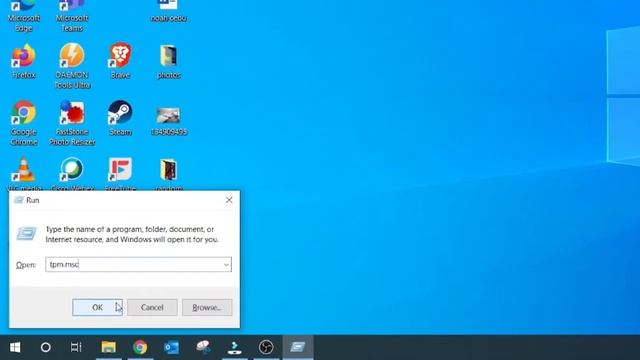640x360 pixels.
Task: Select the Cisco Webex desktop icon
Action: point(72,169)
